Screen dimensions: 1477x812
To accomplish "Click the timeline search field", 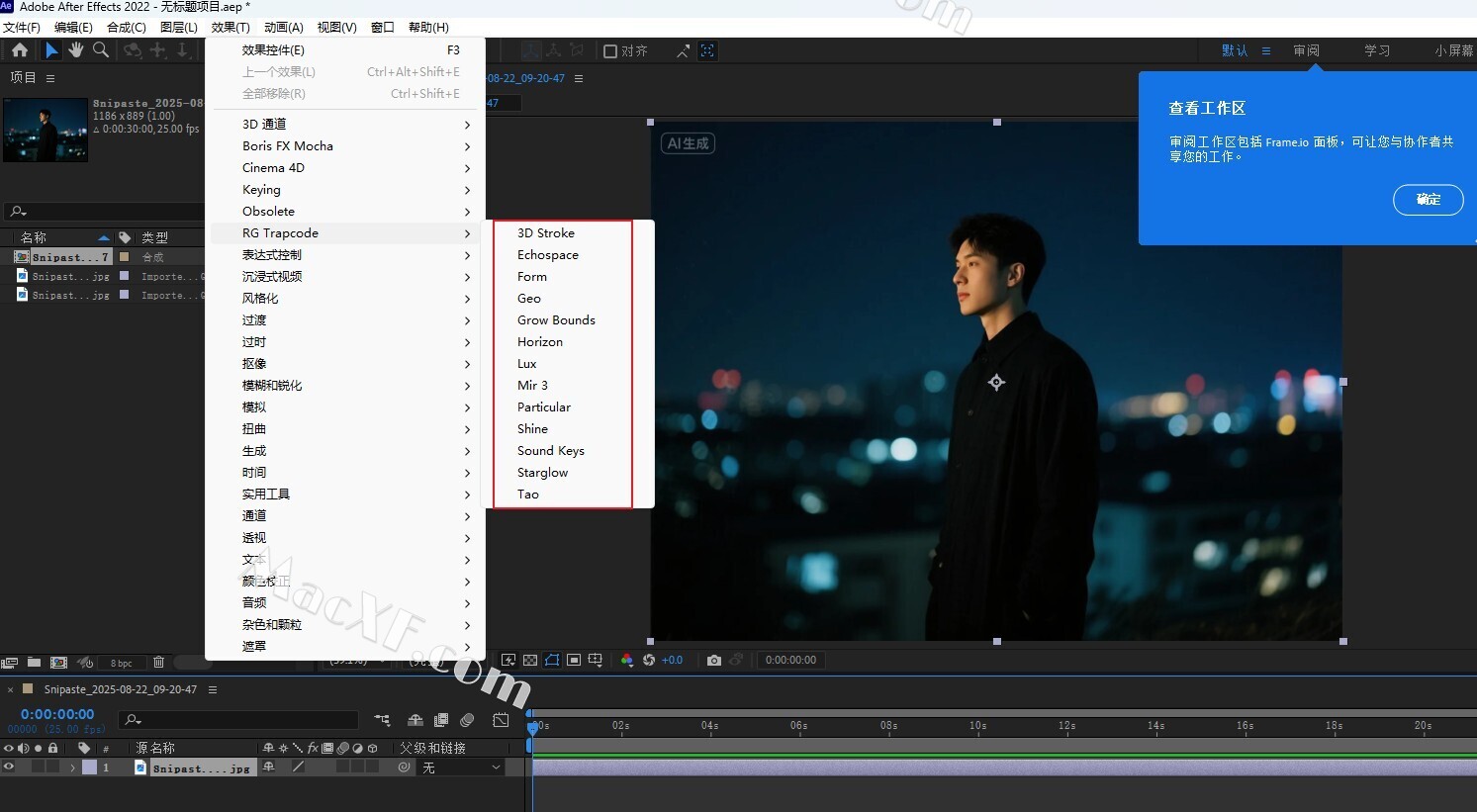I will pos(238,720).
